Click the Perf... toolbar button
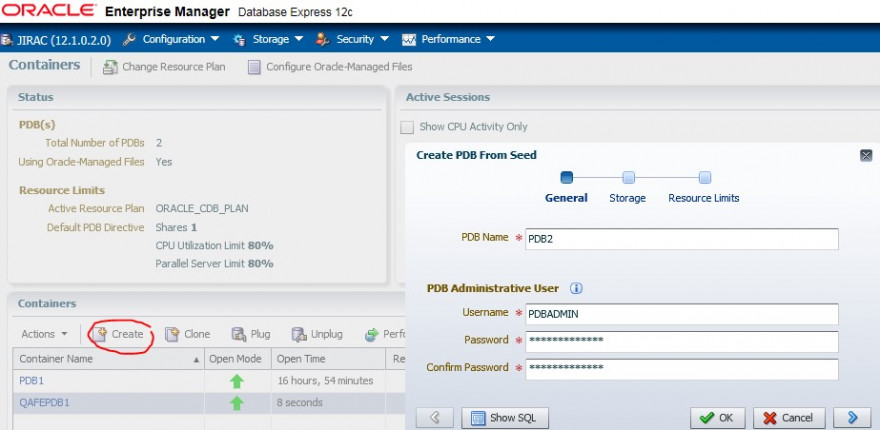This screenshot has width=880, height=430. tap(385, 335)
